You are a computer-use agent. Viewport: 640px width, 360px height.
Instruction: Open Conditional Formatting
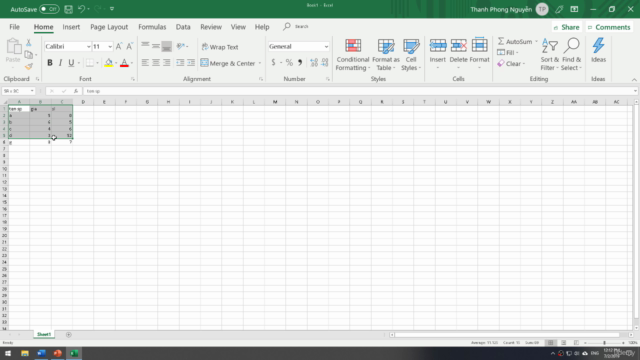353,55
